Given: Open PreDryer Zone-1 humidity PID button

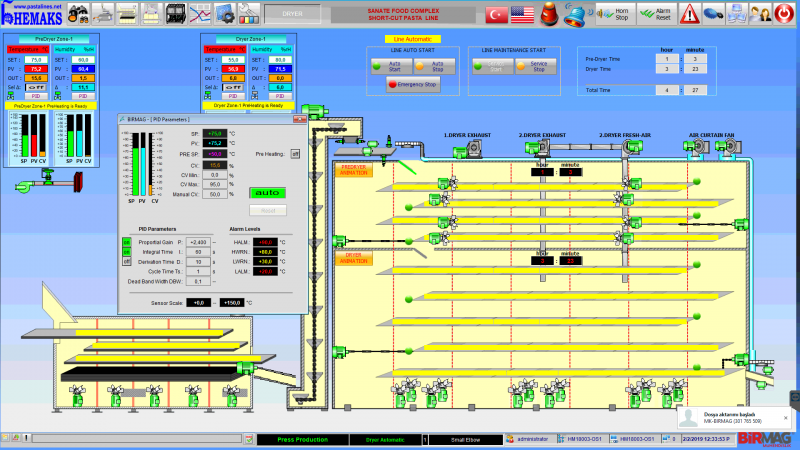Looking at the screenshot, I should (83, 96).
